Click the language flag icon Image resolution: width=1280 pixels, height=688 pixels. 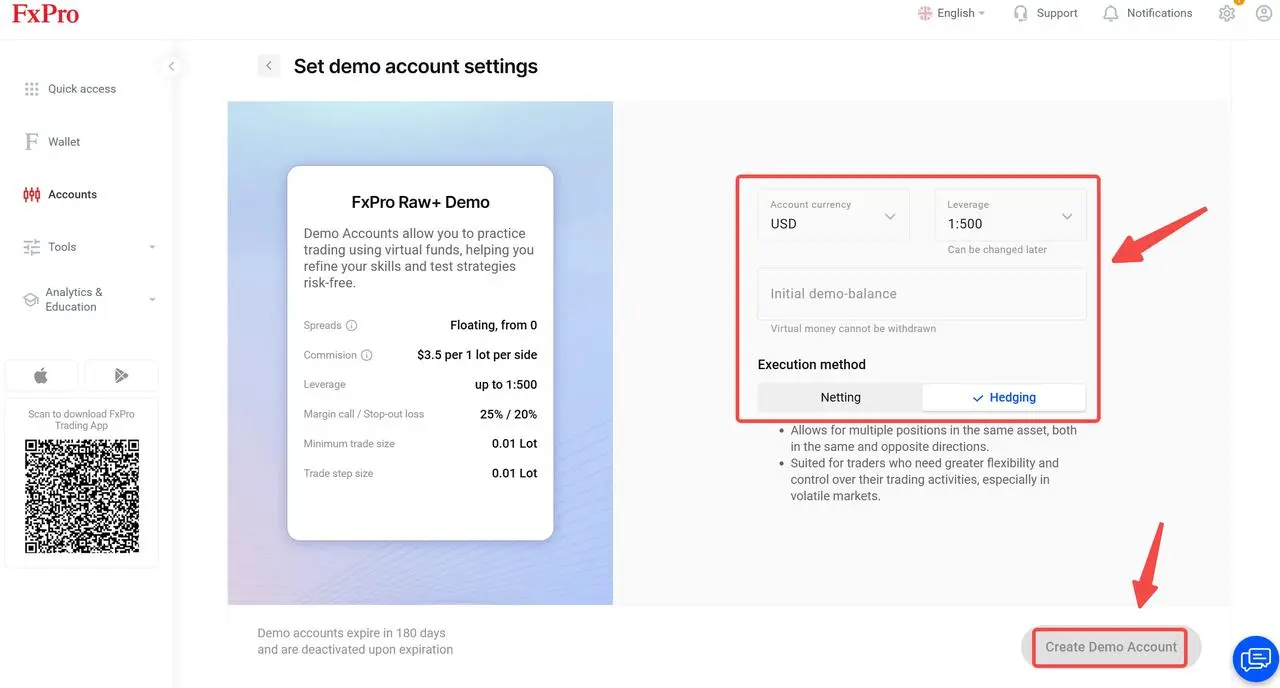(925, 13)
